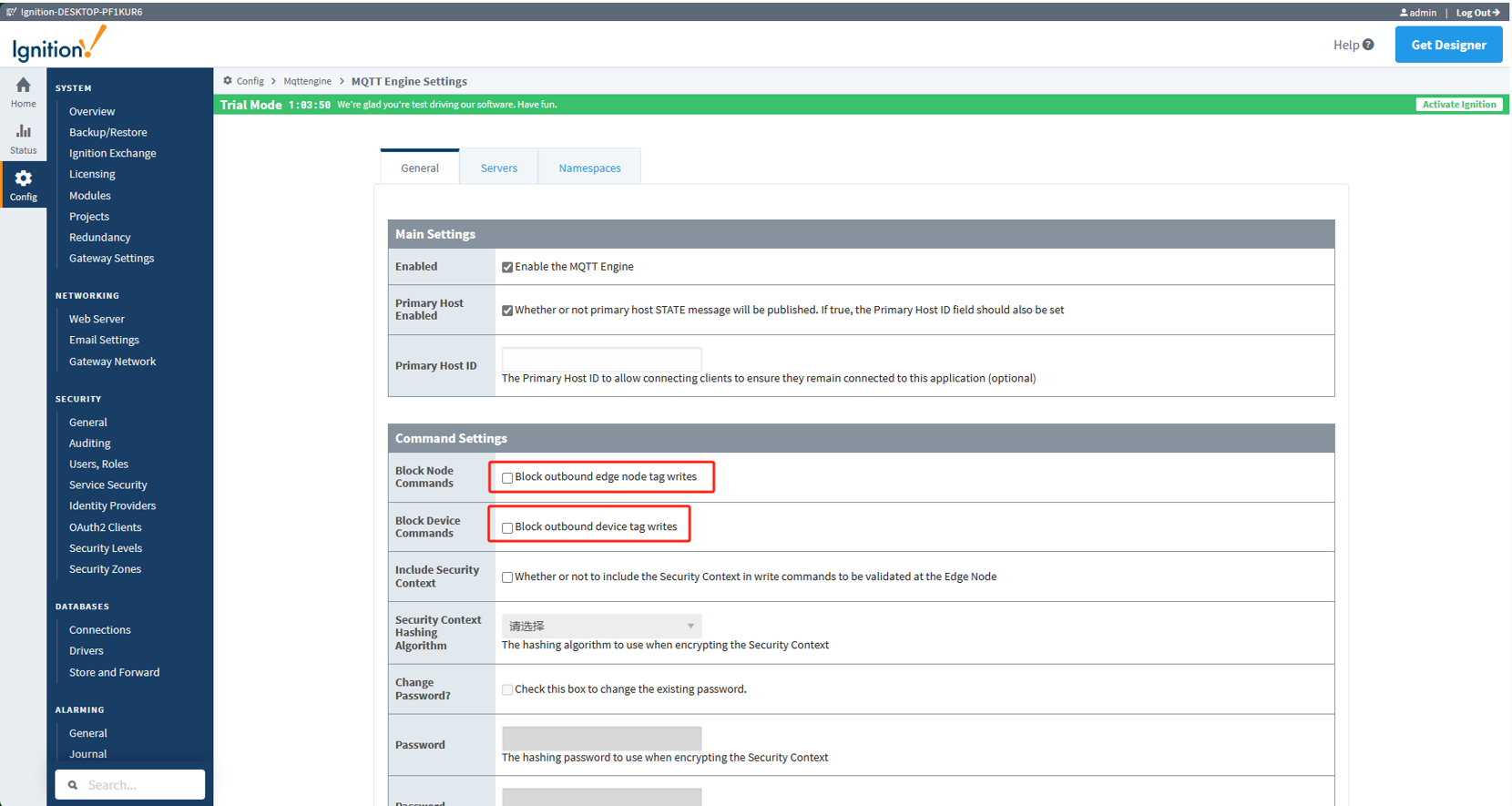Open Identity Providers in the sidebar
Image resolution: width=1512 pixels, height=806 pixels.
(112, 506)
